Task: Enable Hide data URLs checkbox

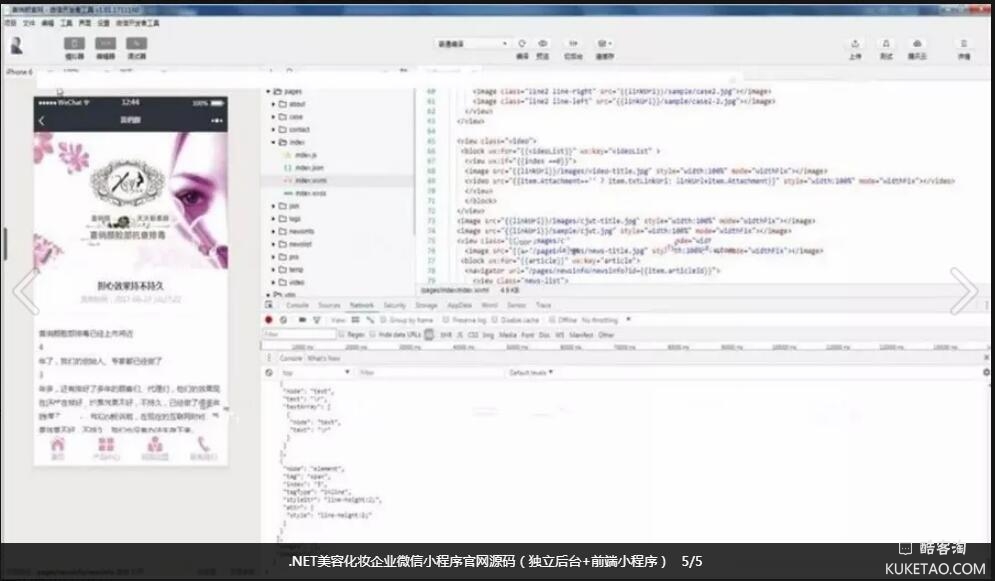Action: point(372,335)
